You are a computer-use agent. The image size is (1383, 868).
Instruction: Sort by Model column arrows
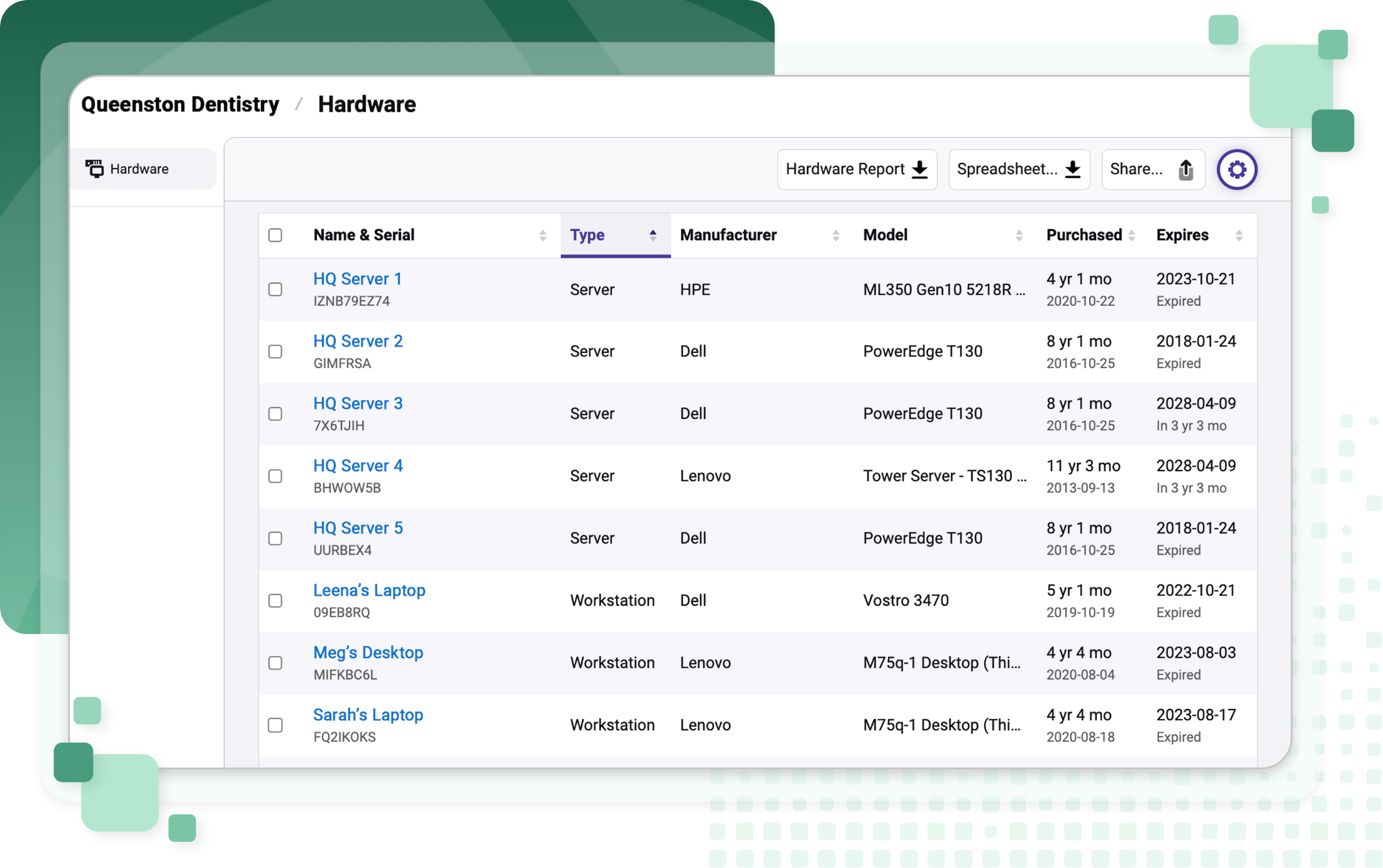(1019, 235)
